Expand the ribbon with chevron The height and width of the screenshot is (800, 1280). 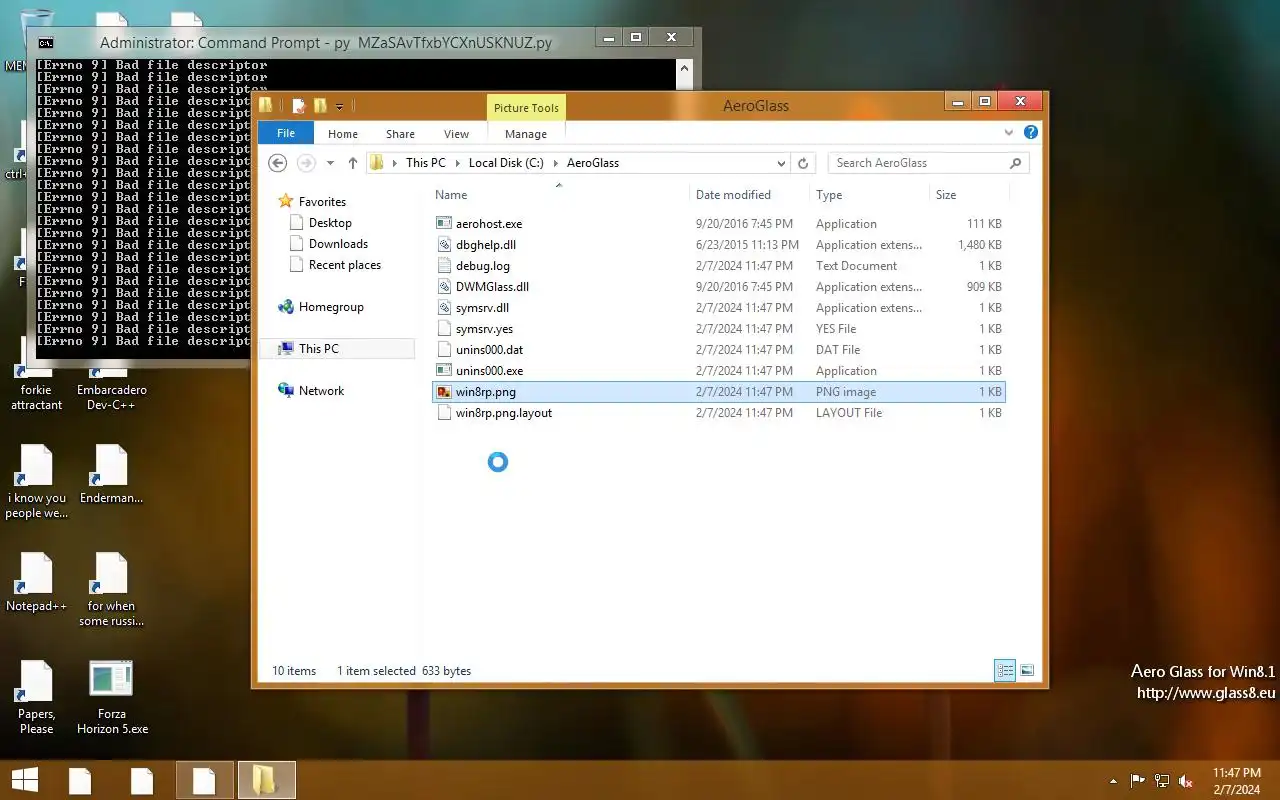[x=1009, y=132]
